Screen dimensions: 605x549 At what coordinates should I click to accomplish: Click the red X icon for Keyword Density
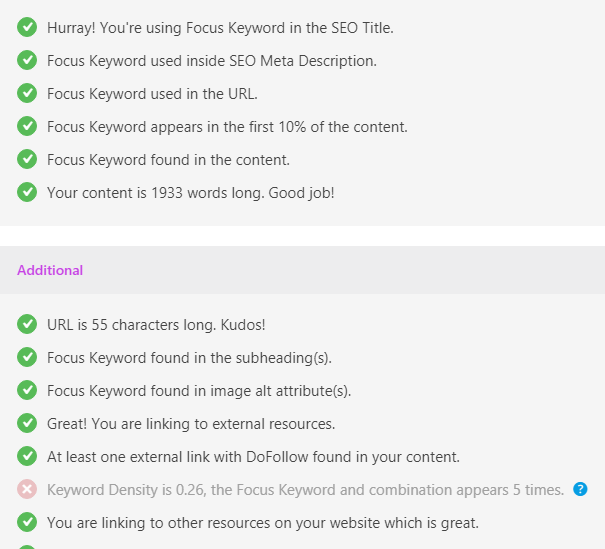(x=28, y=490)
